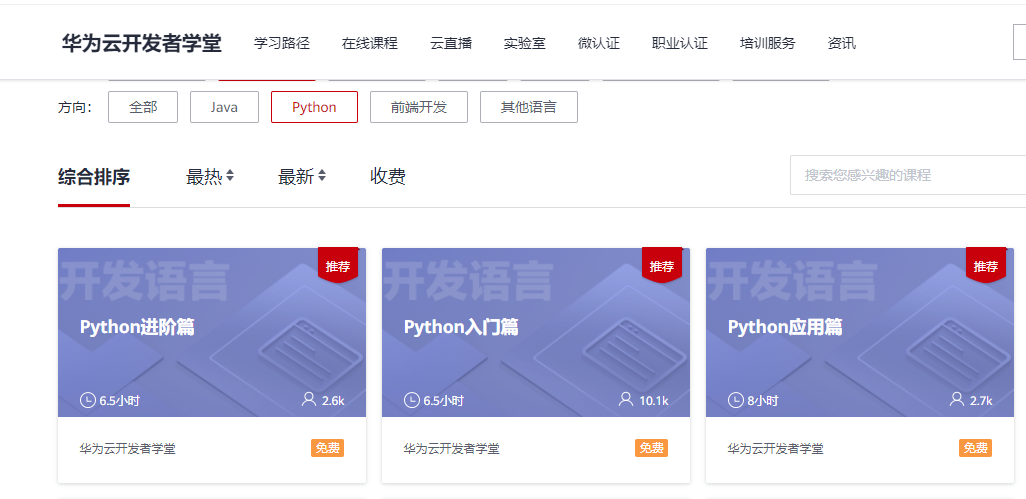1026x499 pixels.
Task: Open 微认证 navigation item
Action: click(599, 44)
